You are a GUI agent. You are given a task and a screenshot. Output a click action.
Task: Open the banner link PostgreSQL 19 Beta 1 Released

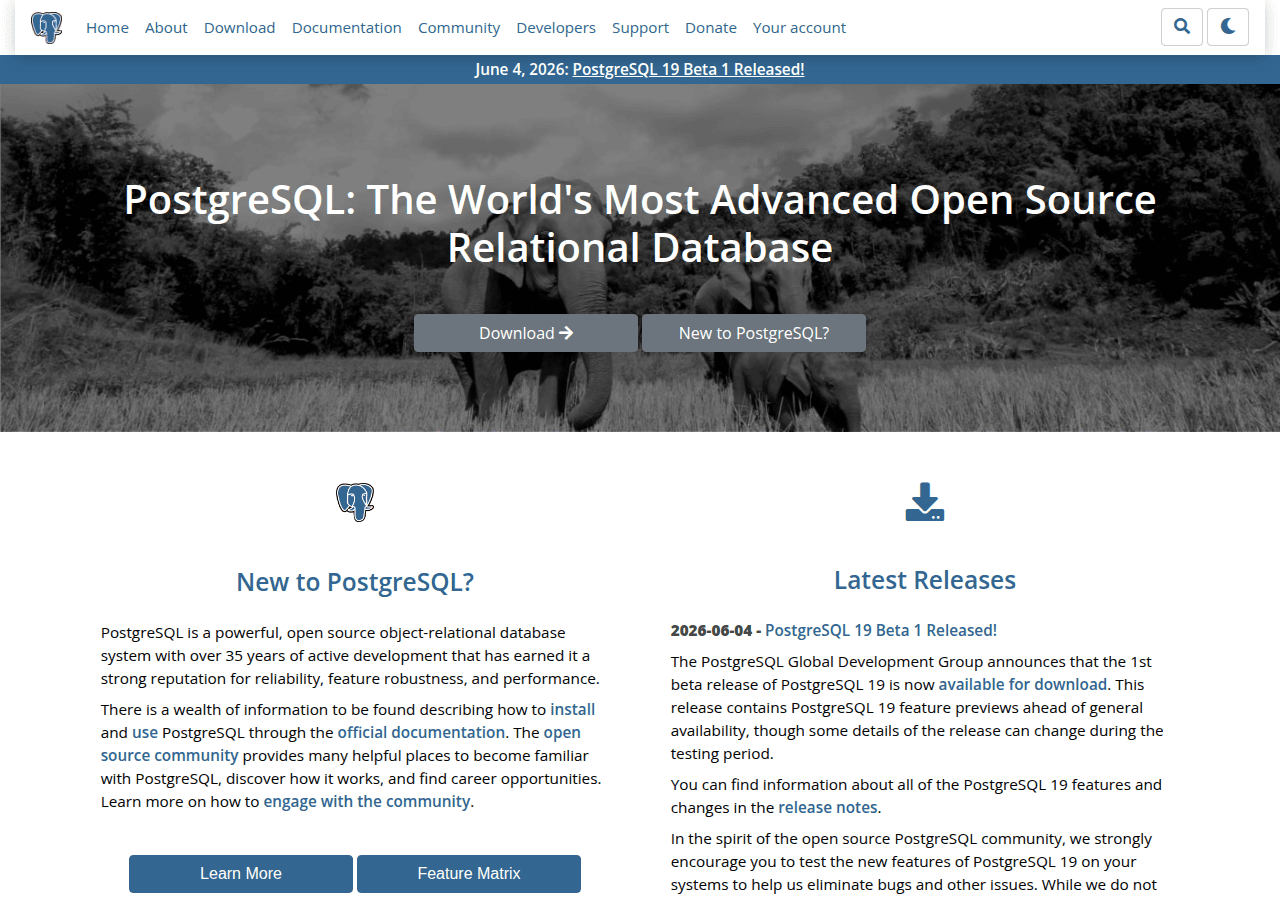(688, 69)
